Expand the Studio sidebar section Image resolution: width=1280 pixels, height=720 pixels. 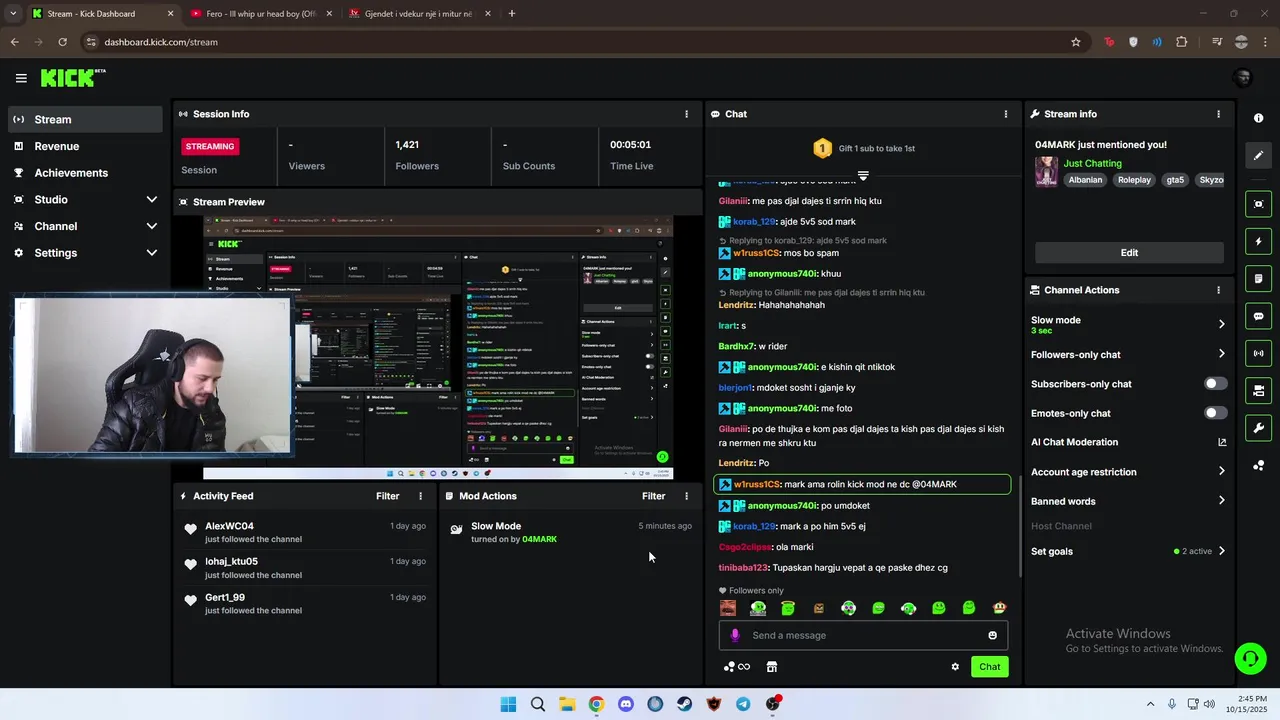pos(151,199)
